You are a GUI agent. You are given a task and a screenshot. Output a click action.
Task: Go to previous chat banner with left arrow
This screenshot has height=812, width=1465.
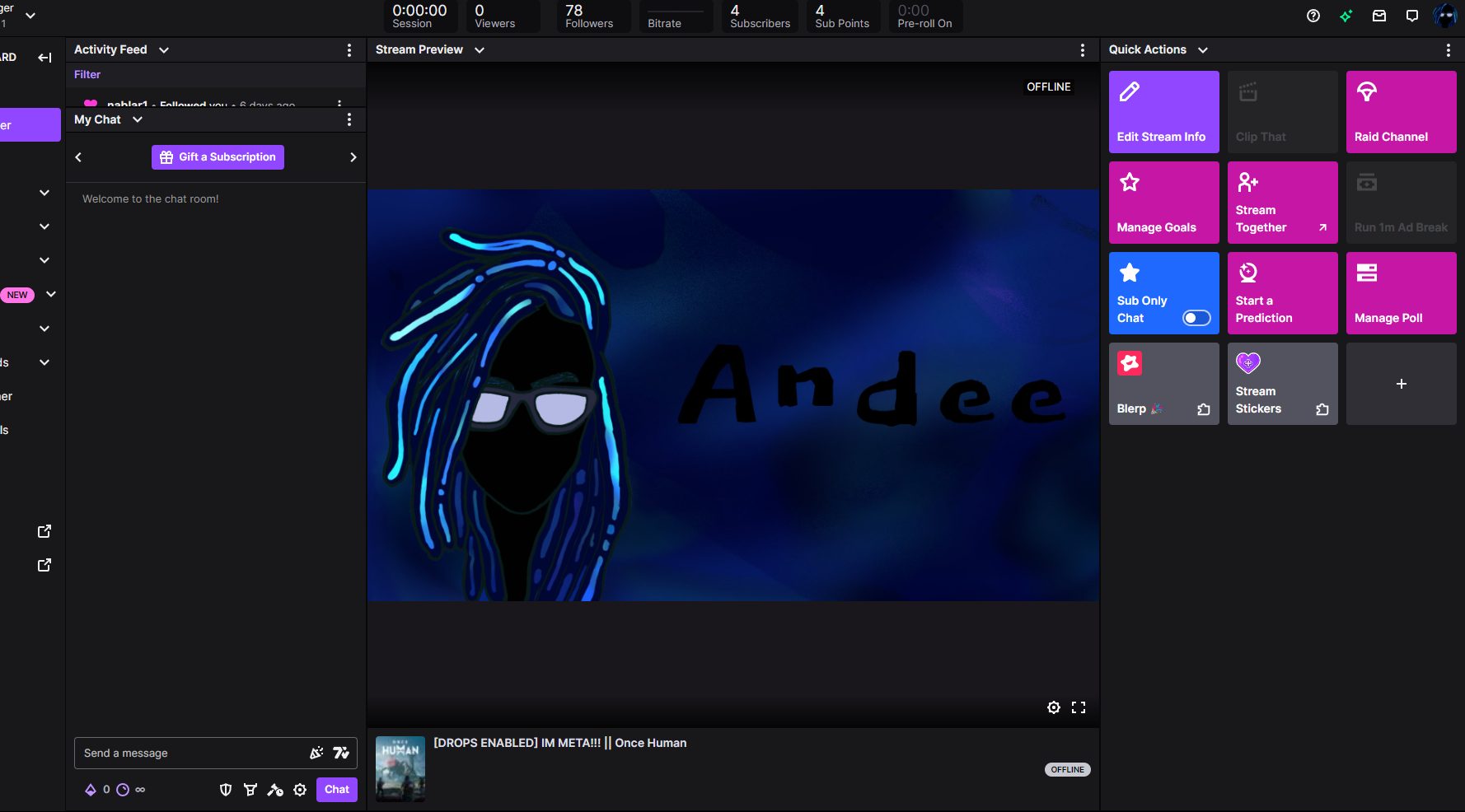point(78,157)
